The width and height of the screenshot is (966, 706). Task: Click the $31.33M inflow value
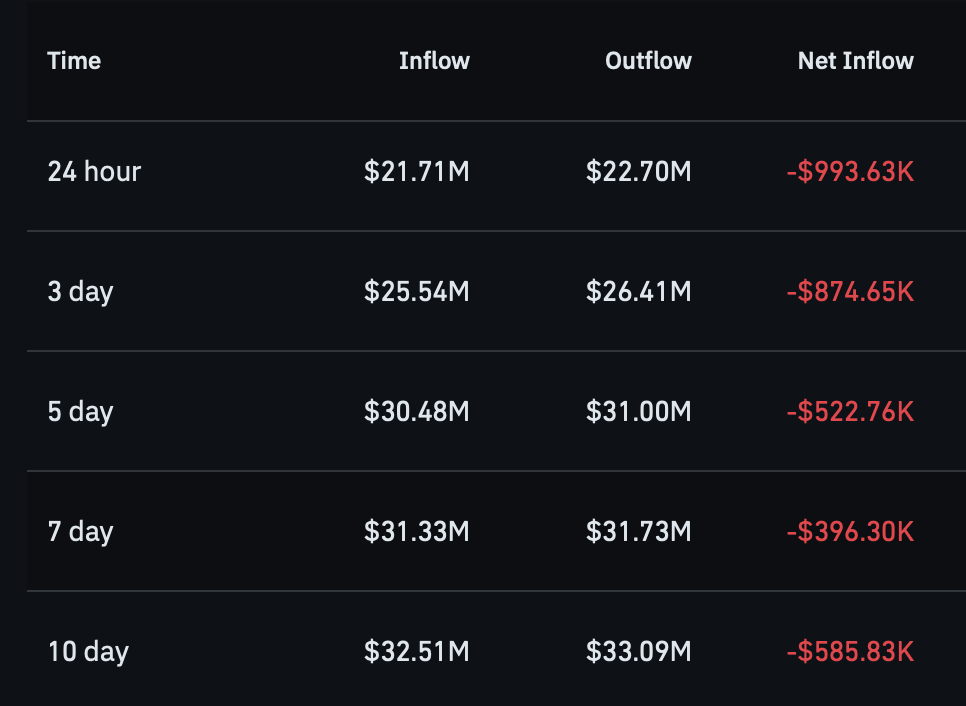416,532
